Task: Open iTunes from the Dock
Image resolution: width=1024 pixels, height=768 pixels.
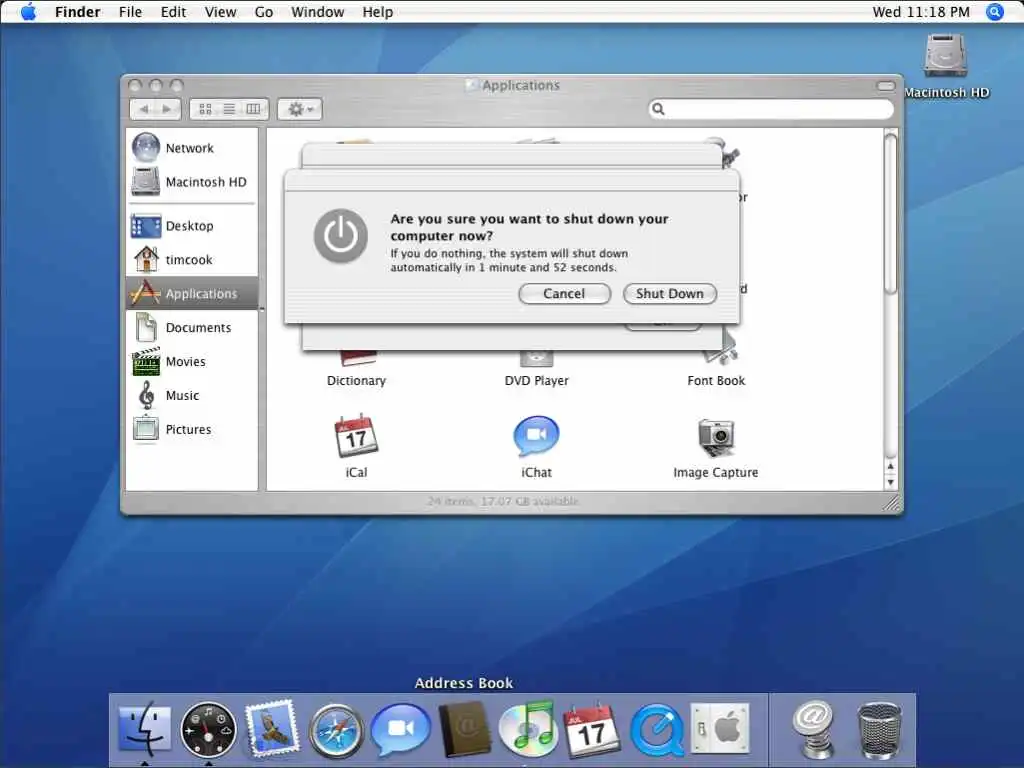Action: pos(528,728)
